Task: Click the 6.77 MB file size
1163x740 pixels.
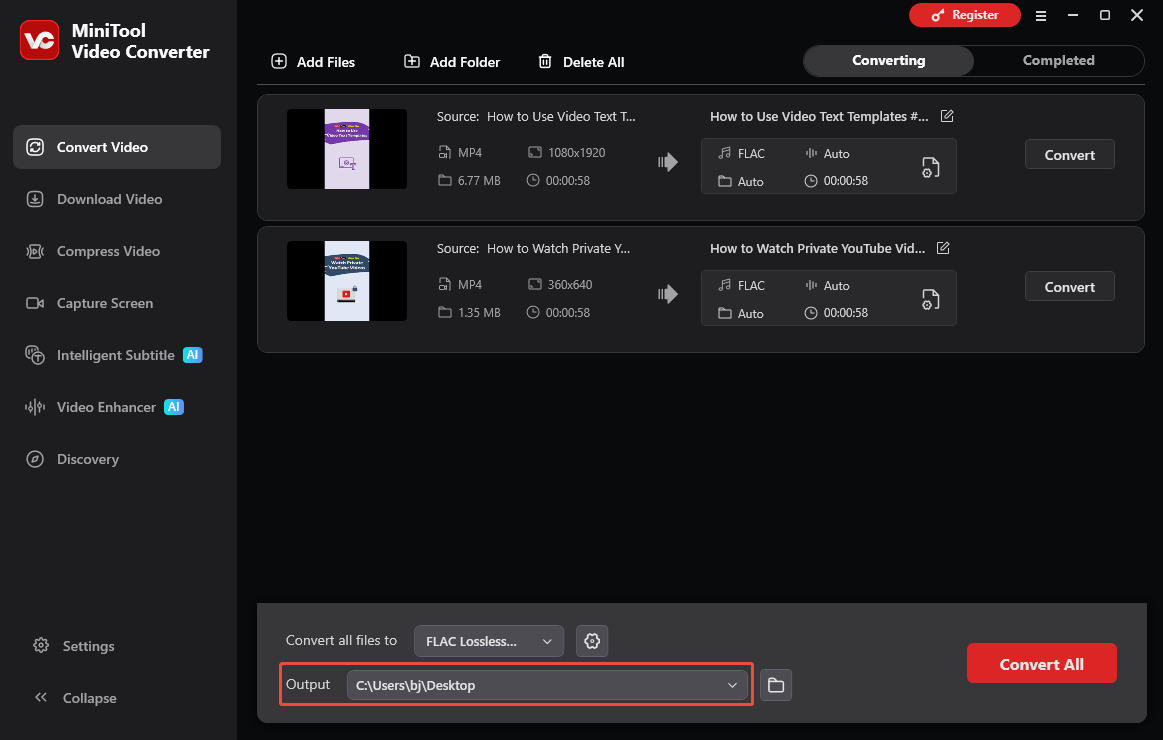Action: click(x=479, y=180)
